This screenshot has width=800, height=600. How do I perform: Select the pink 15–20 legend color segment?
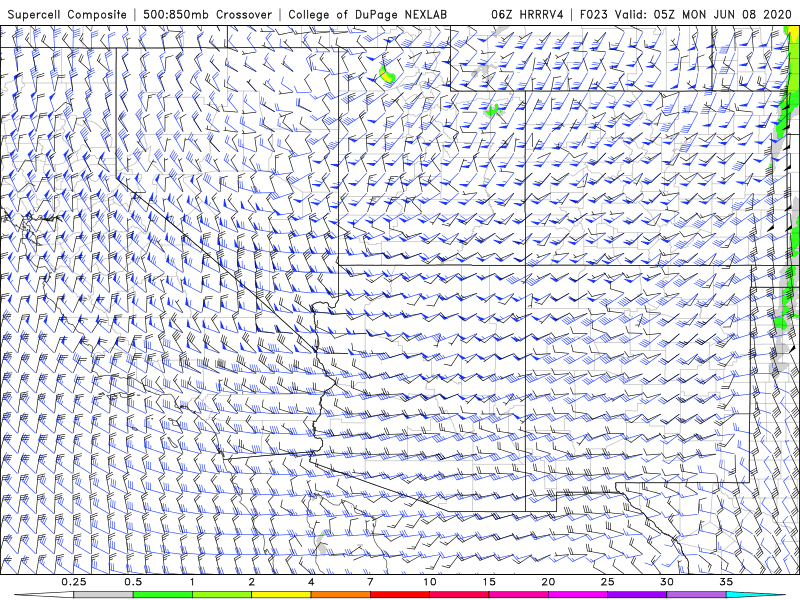click(x=518, y=595)
